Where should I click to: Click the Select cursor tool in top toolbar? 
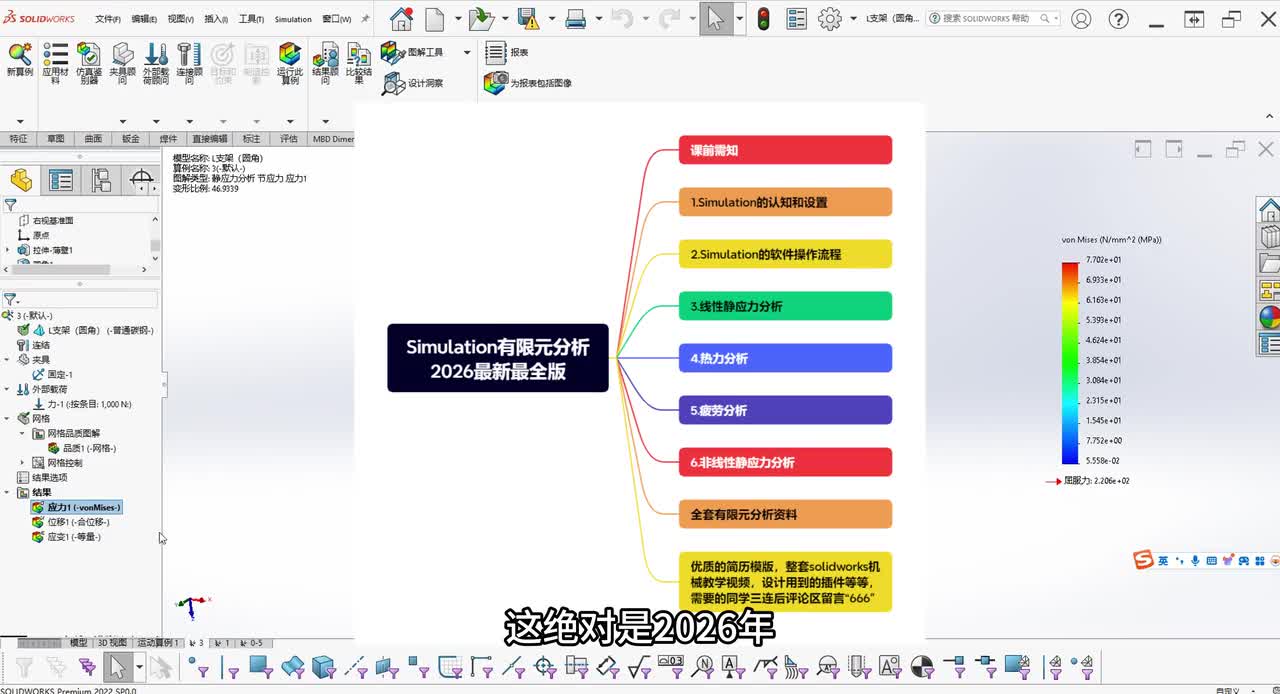click(x=715, y=18)
